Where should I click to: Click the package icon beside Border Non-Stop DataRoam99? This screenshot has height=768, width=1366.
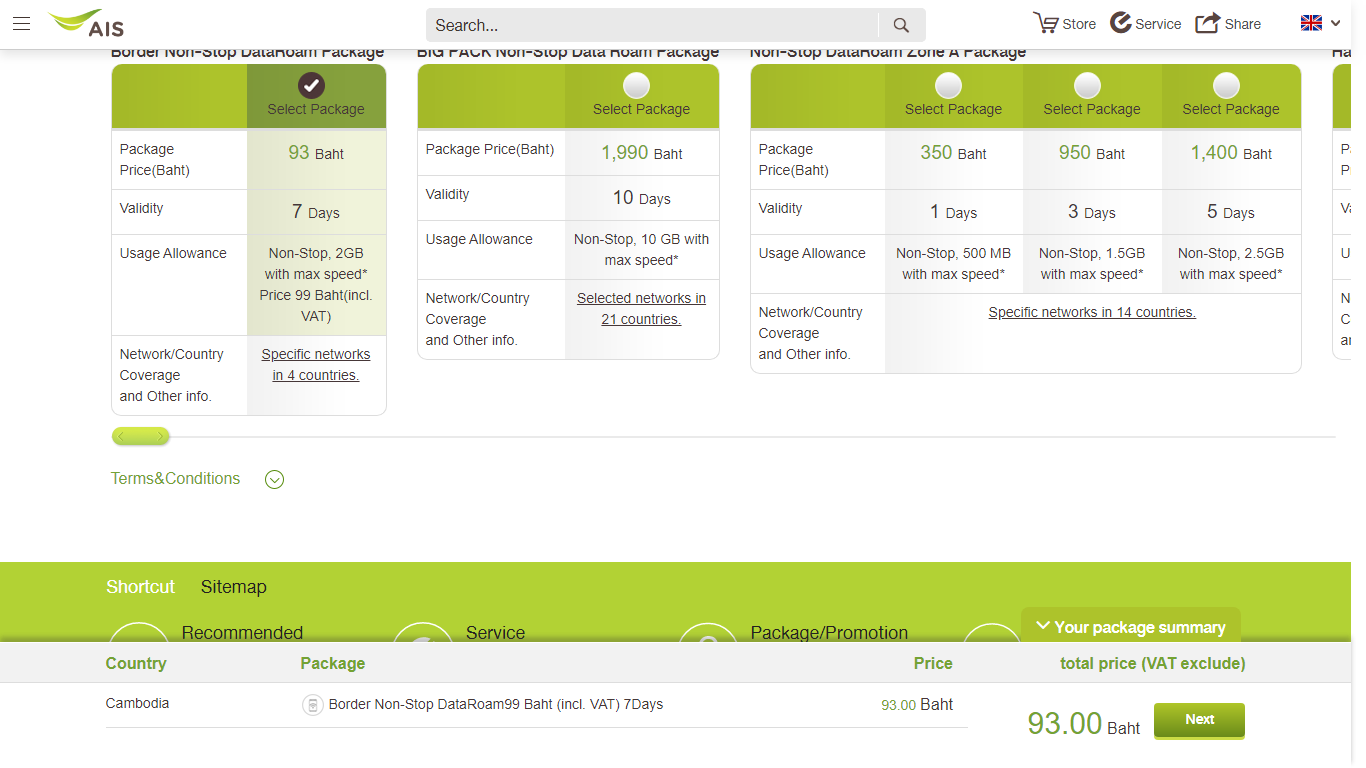click(313, 705)
